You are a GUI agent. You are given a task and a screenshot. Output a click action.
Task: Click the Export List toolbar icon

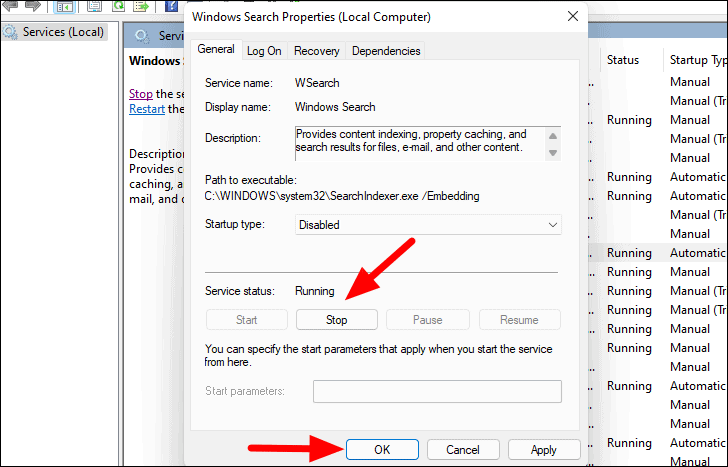click(140, 6)
